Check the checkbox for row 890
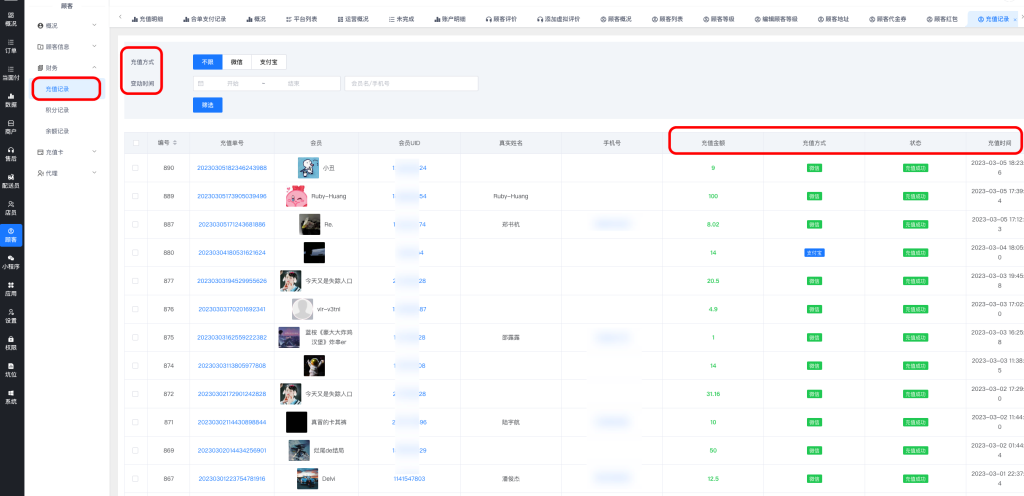Image resolution: width=1024 pixels, height=496 pixels. (136, 168)
